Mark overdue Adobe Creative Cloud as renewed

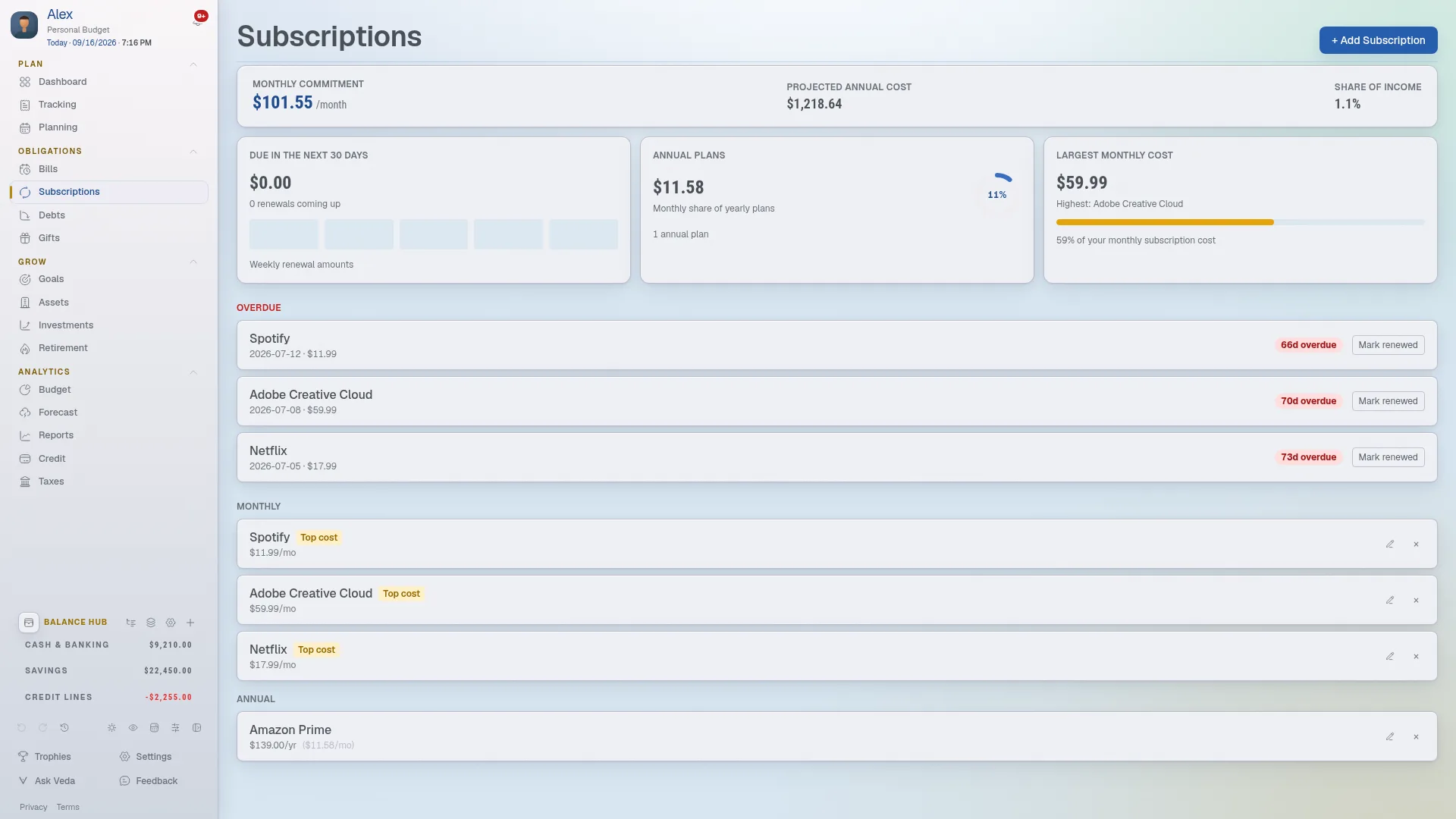tap(1388, 401)
